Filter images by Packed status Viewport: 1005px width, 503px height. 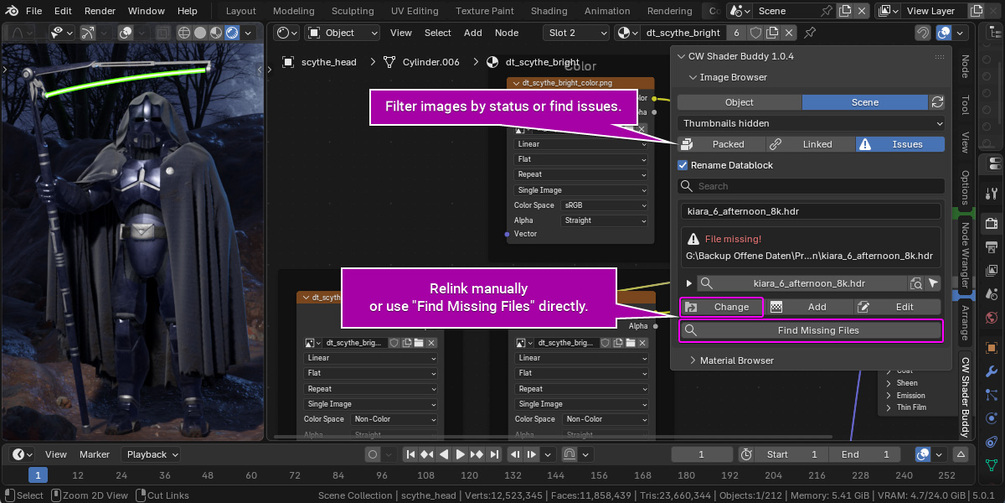[722, 144]
